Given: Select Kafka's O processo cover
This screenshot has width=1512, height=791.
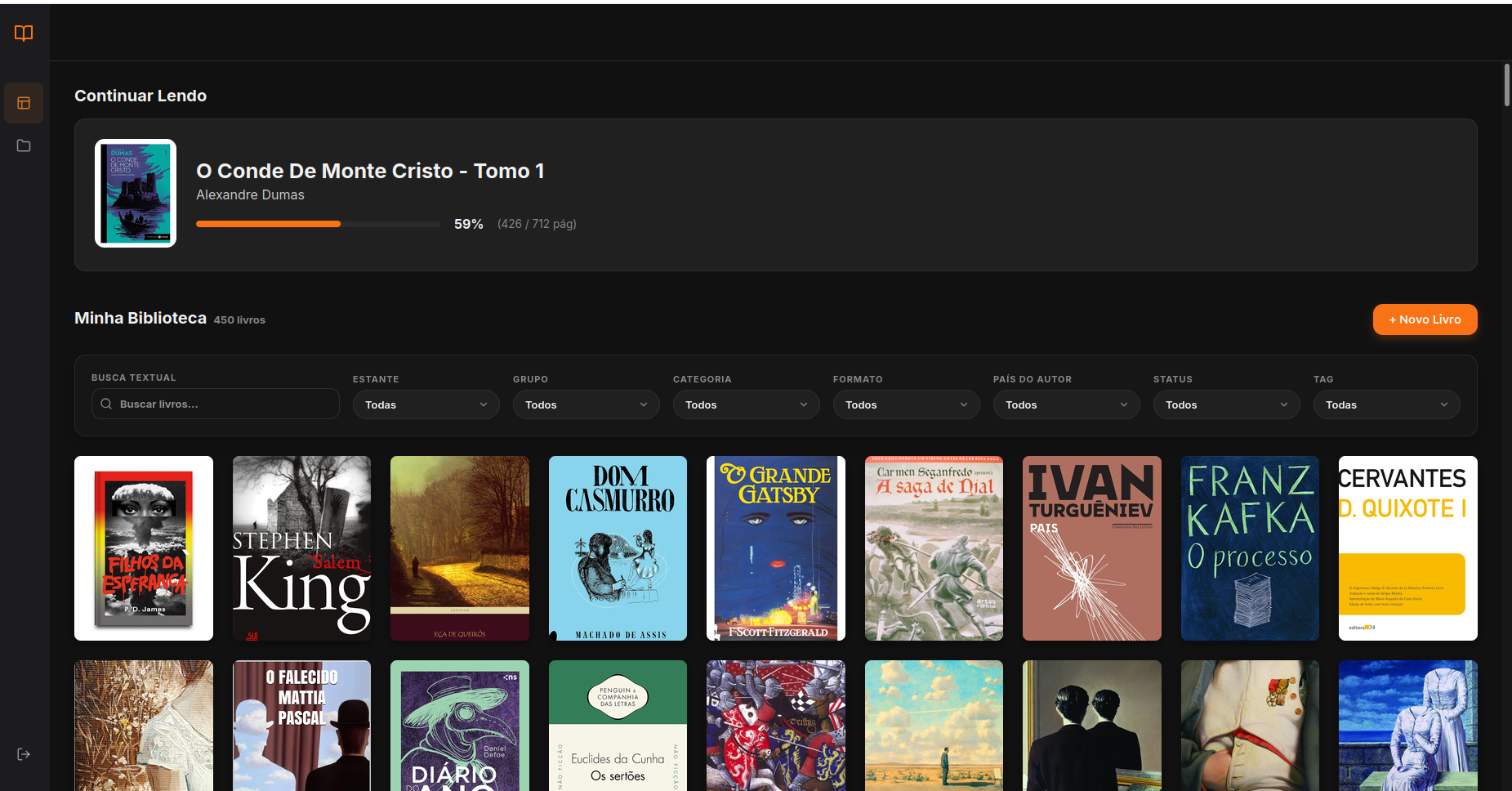Looking at the screenshot, I should pyautogui.click(x=1250, y=548).
